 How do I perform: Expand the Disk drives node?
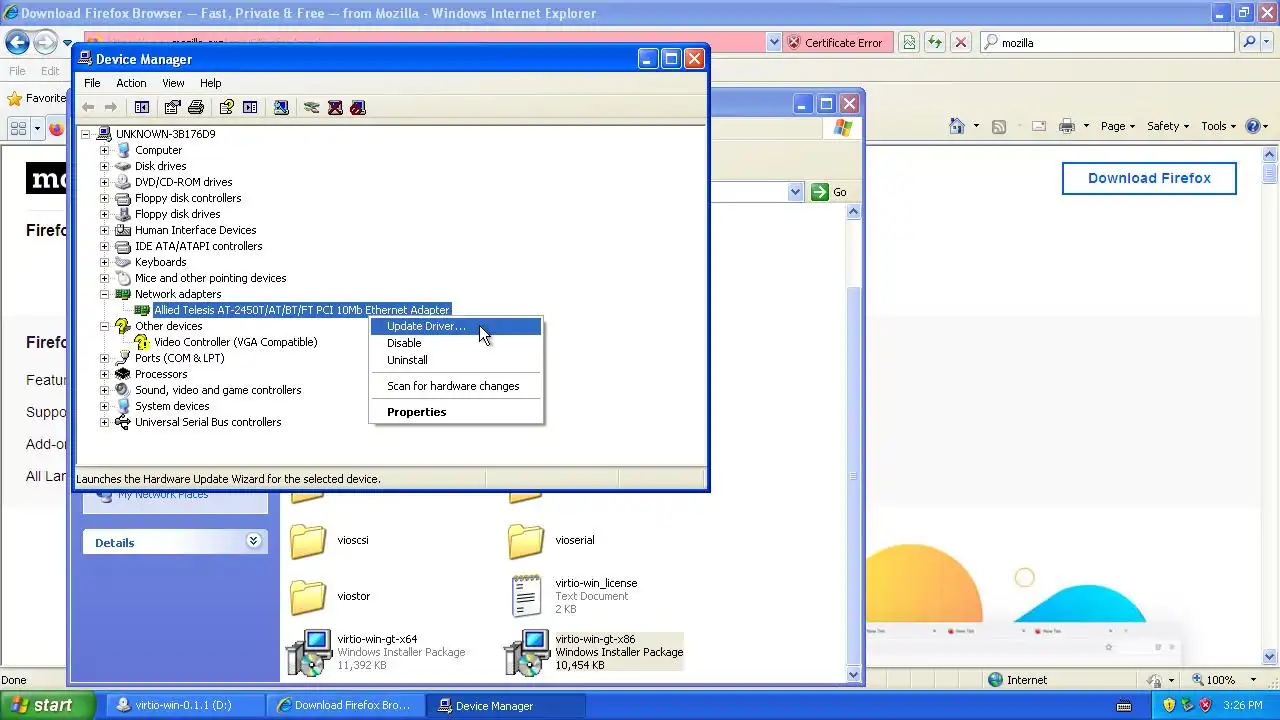tap(104, 166)
